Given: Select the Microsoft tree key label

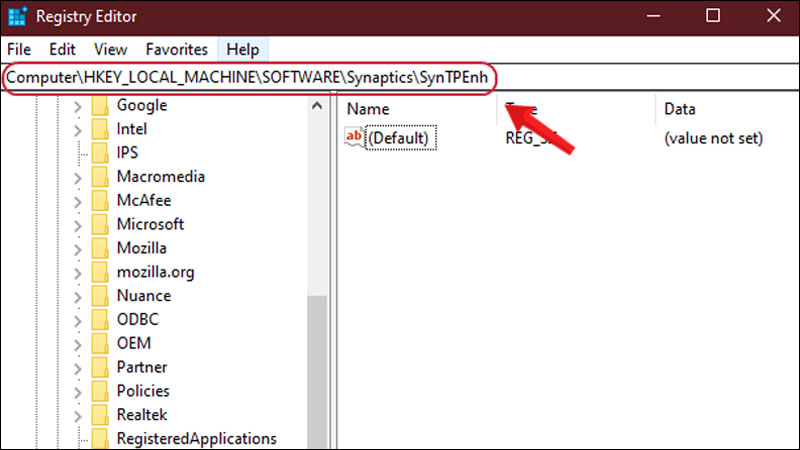Looking at the screenshot, I should [x=150, y=224].
